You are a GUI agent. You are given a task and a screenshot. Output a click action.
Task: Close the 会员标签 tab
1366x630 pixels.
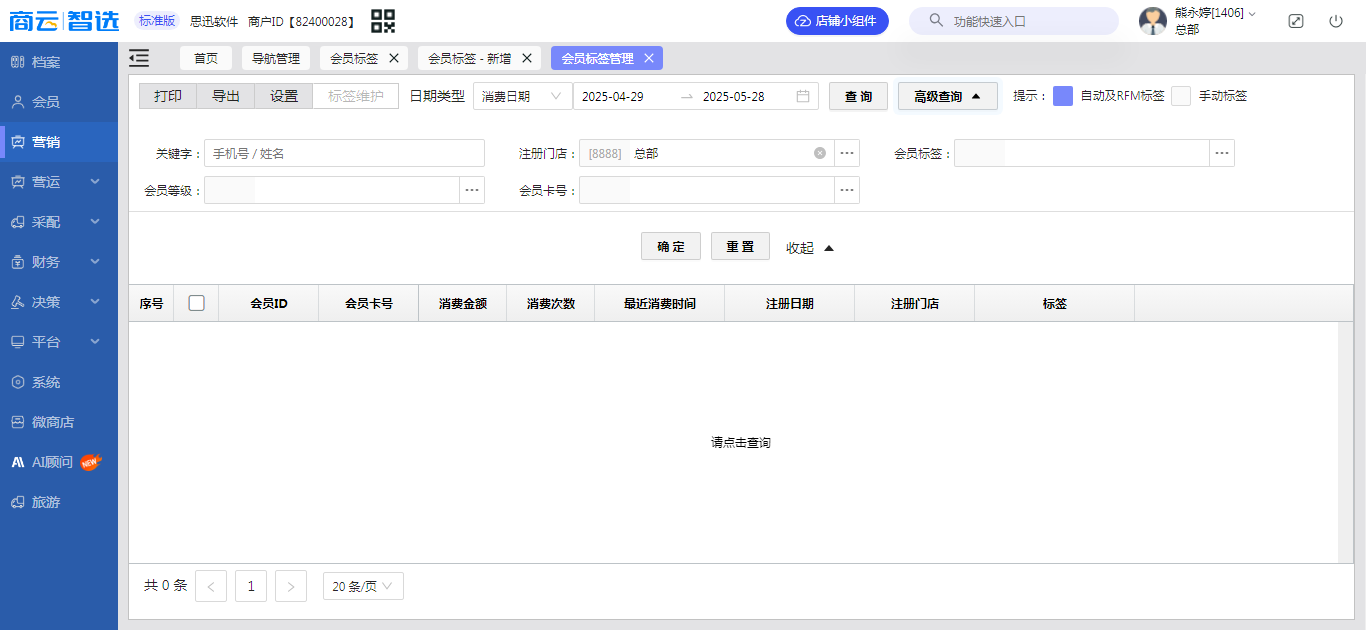394,58
